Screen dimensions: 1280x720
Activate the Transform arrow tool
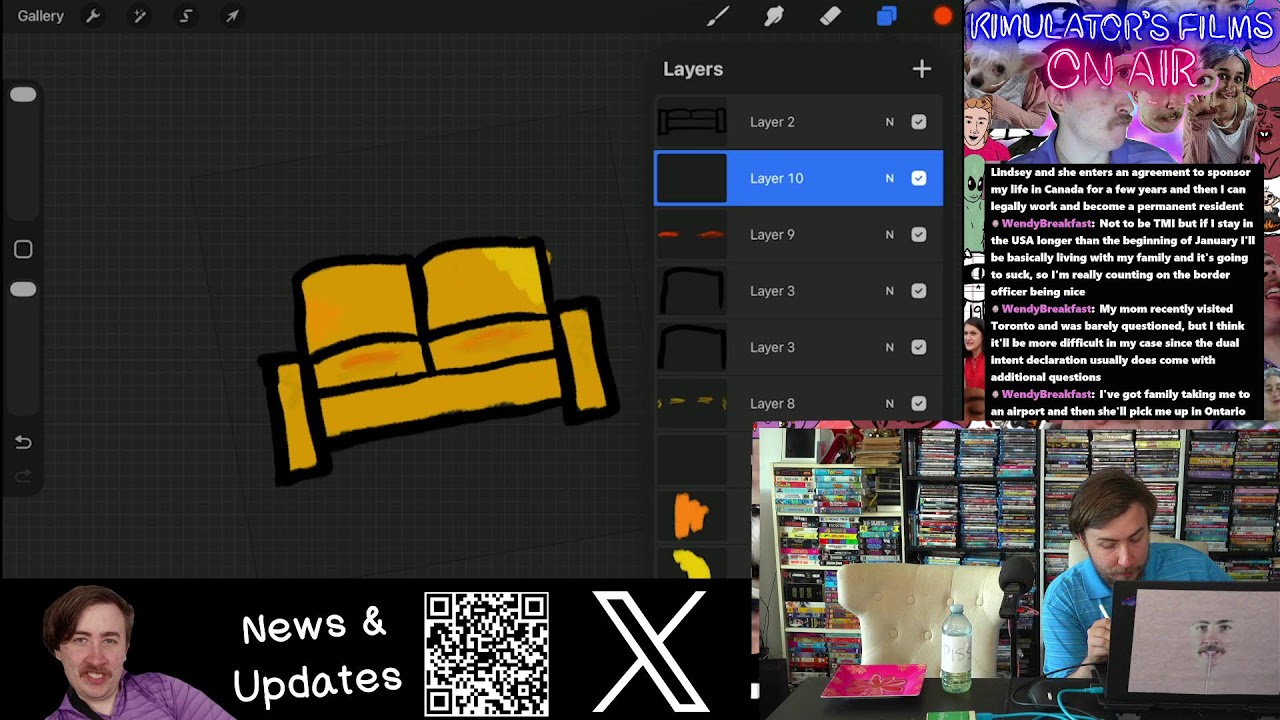click(232, 16)
